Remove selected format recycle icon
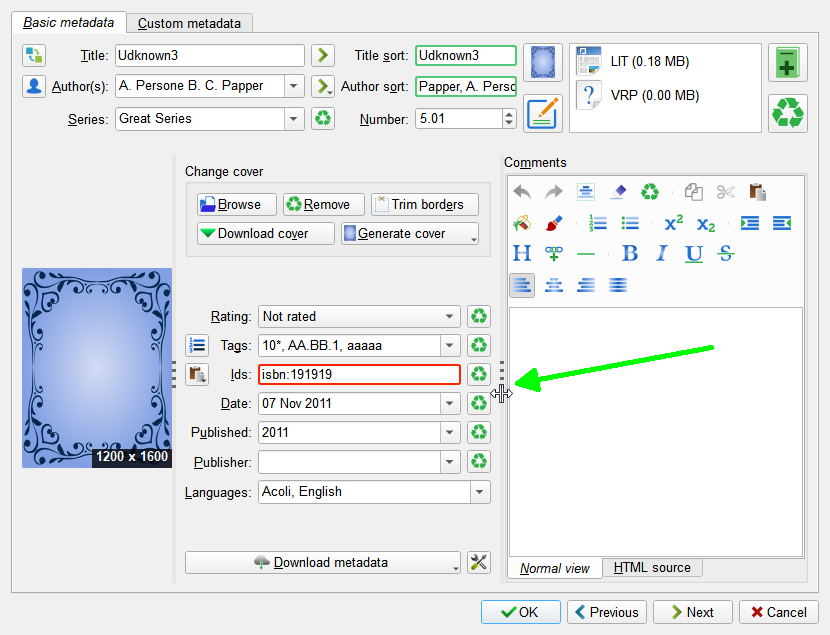Image resolution: width=830 pixels, height=635 pixels. point(788,113)
